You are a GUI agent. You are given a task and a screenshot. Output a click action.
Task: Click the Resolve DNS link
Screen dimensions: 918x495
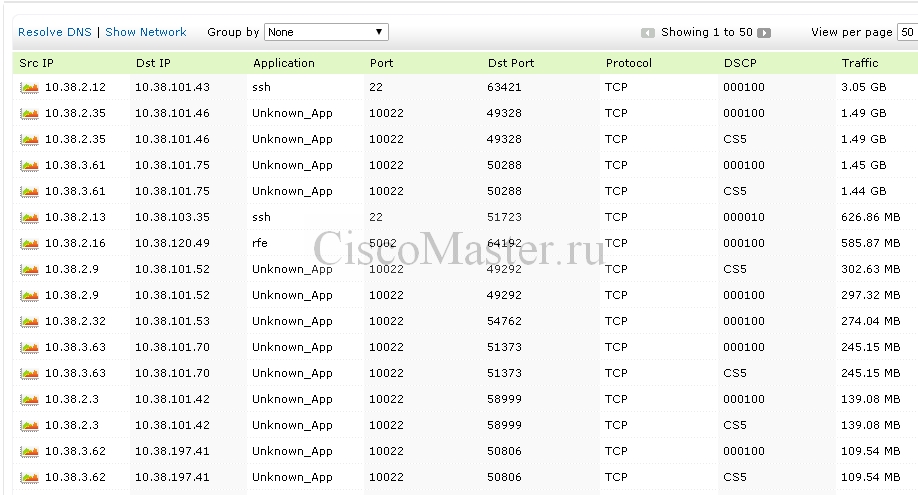(x=55, y=32)
